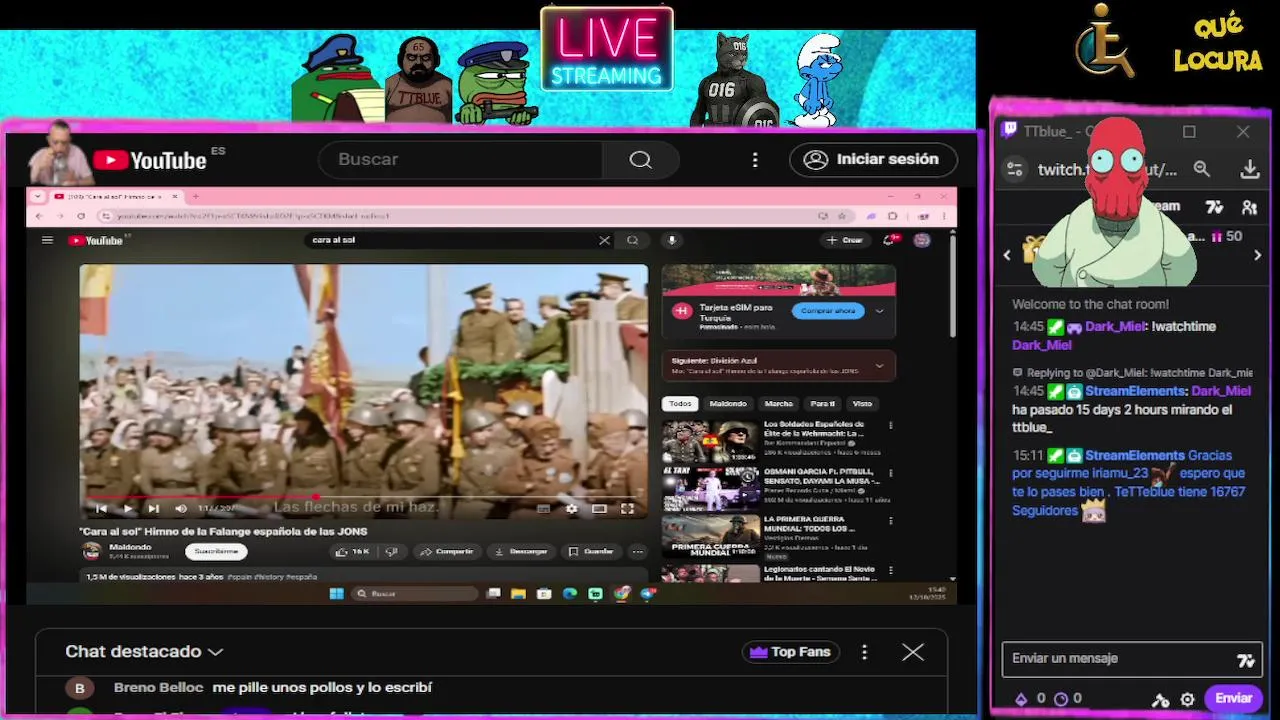Open the Maldonado channel avatar
This screenshot has width=1280, height=720.
coord(92,551)
